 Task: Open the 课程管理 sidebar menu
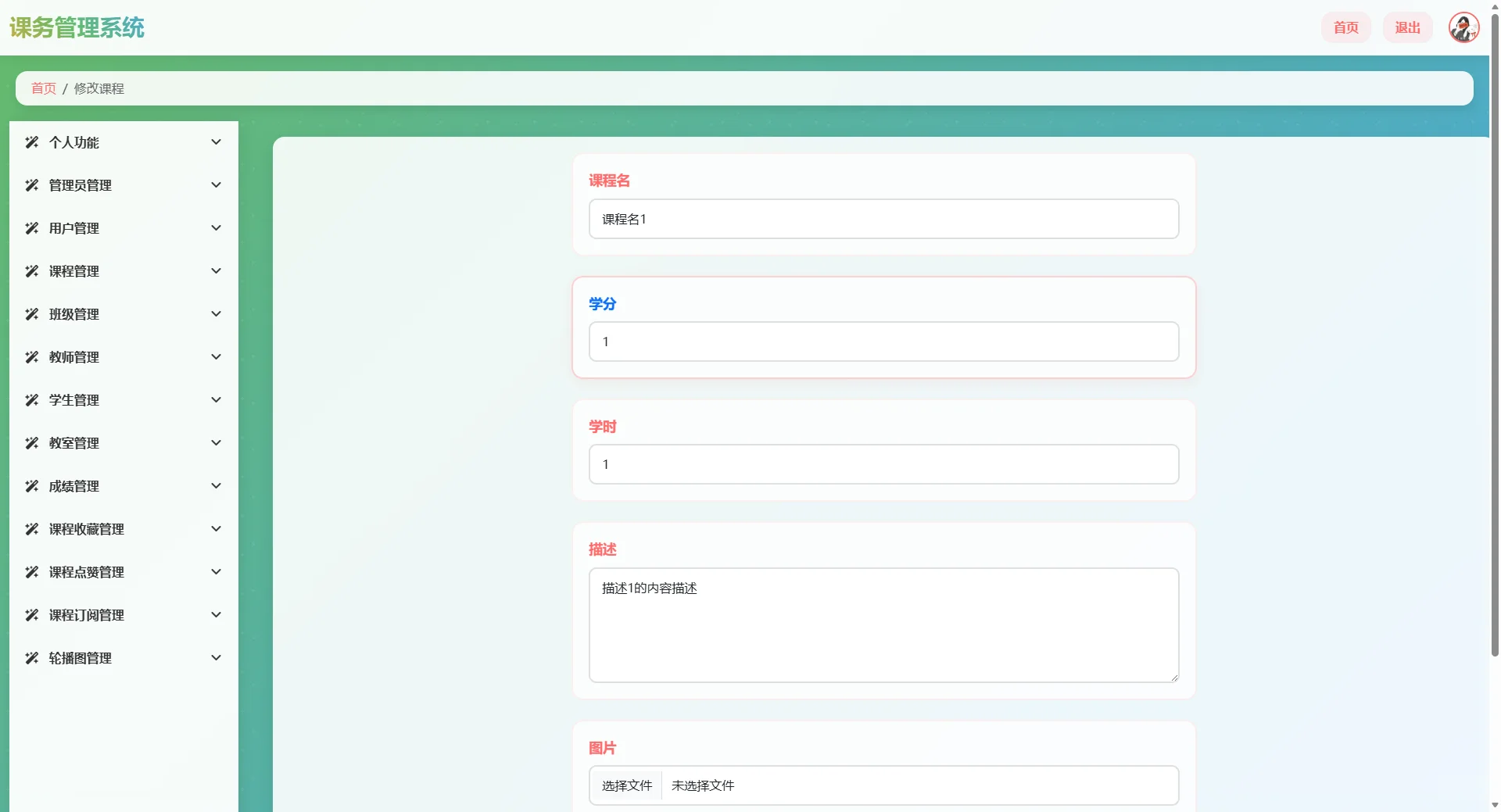pos(124,271)
